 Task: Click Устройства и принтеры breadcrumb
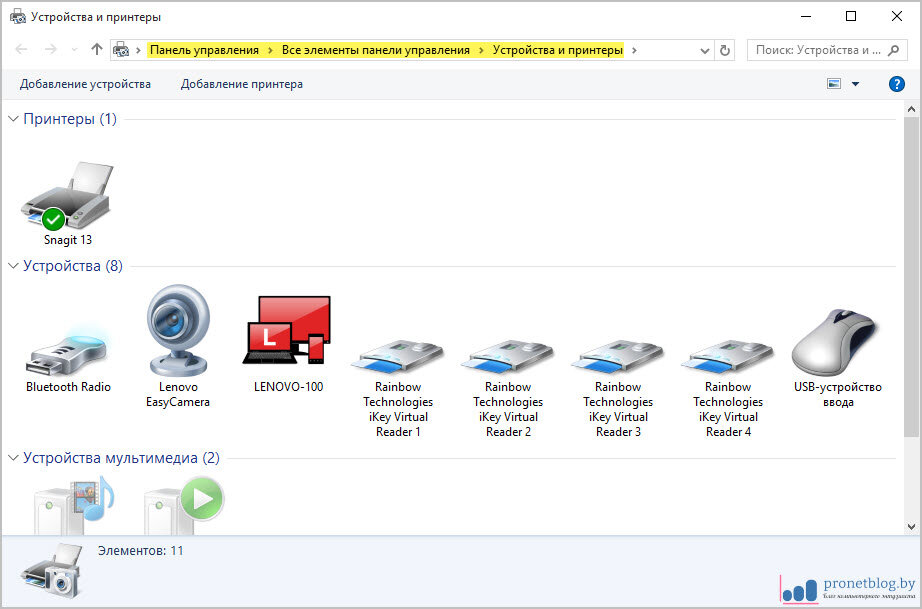click(x=557, y=51)
